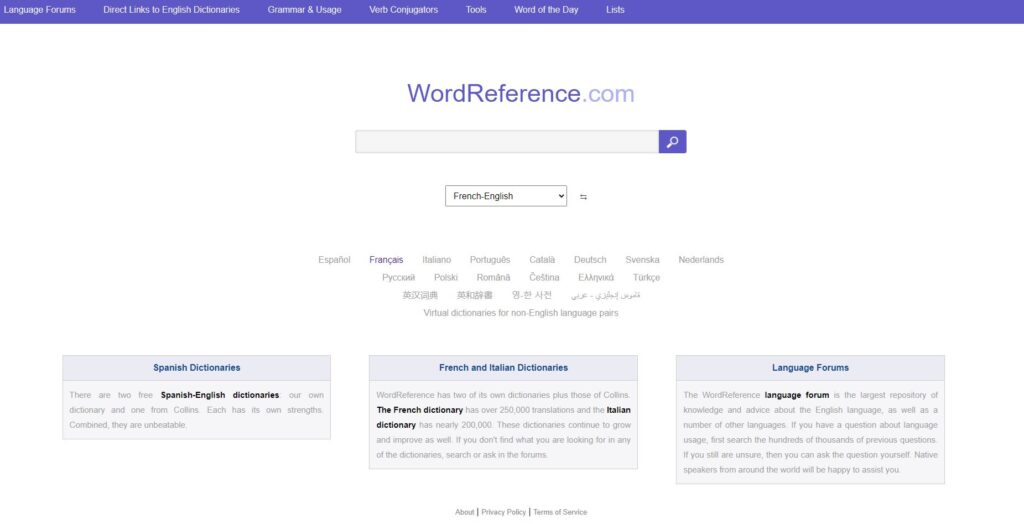Open the Grammar & Usage menu
The width and height of the screenshot is (1024, 524).
click(304, 10)
